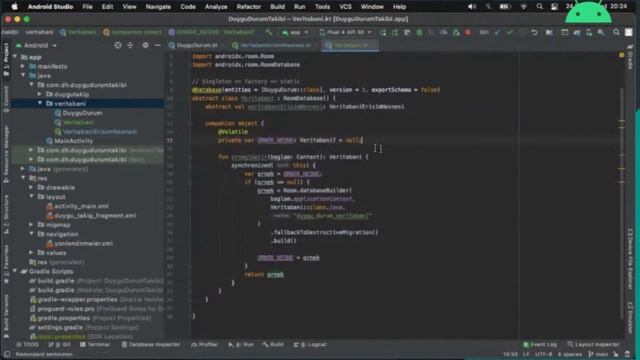Image resolution: width=640 pixels, height=360 pixels.
Task: Expand the values folder
Action: pos(31,253)
